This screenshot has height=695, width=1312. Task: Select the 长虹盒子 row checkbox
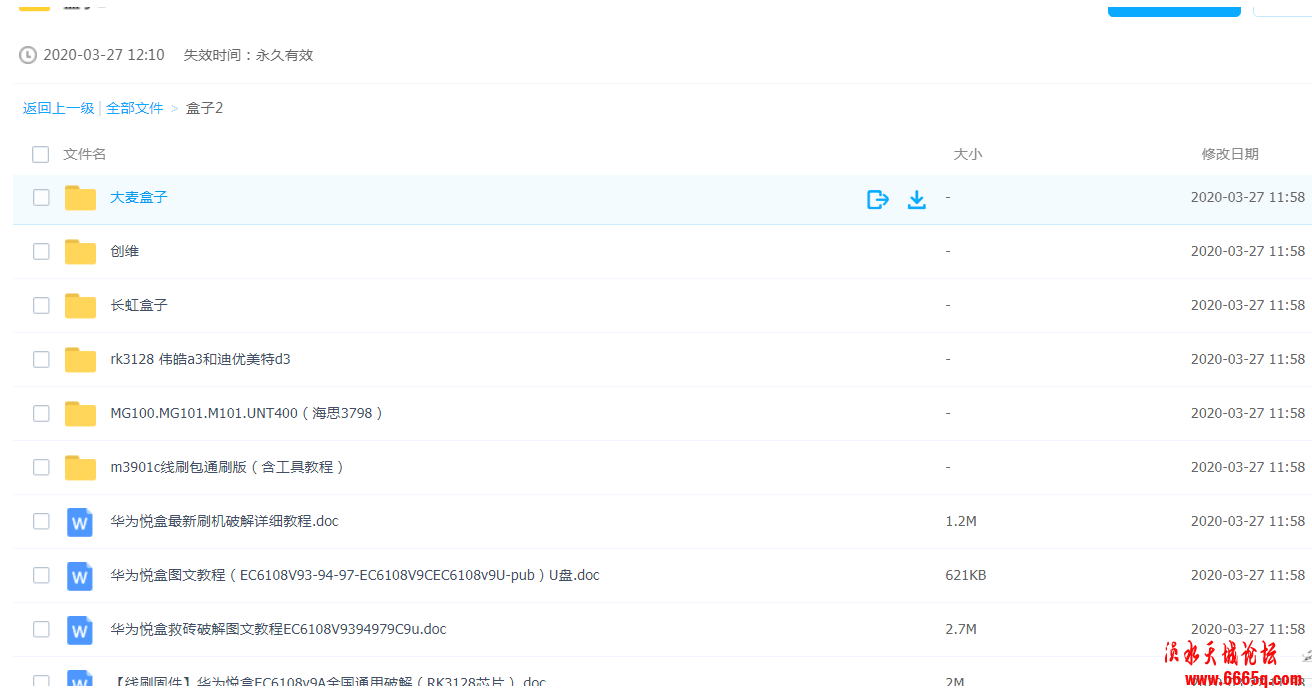[41, 305]
